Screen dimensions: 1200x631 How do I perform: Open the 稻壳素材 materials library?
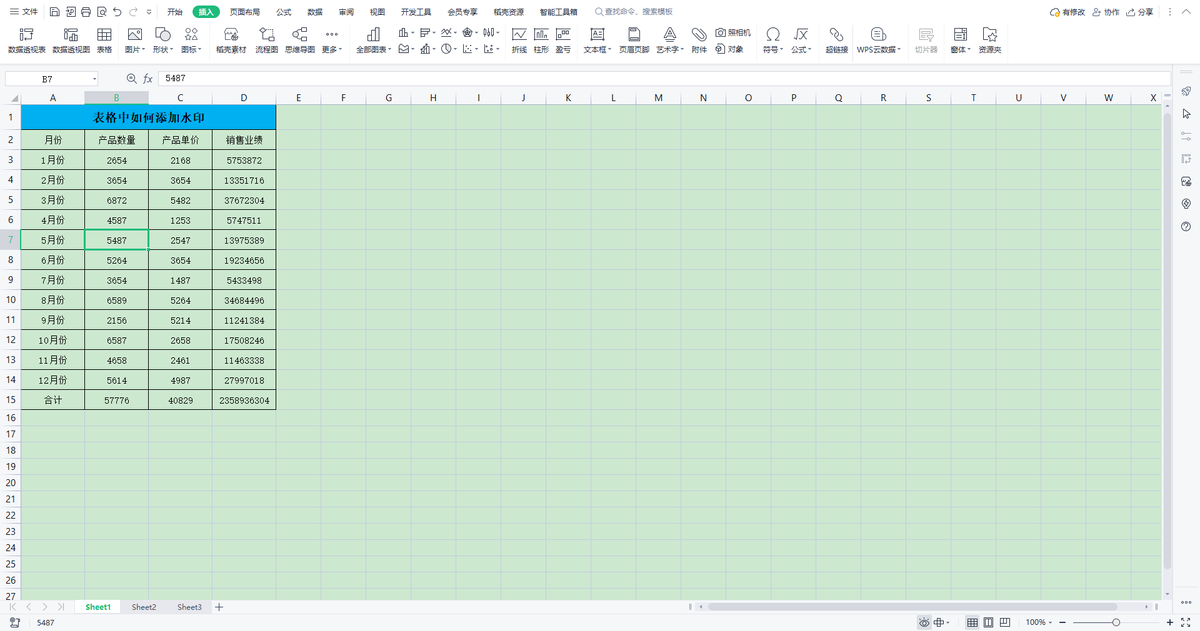pos(231,40)
